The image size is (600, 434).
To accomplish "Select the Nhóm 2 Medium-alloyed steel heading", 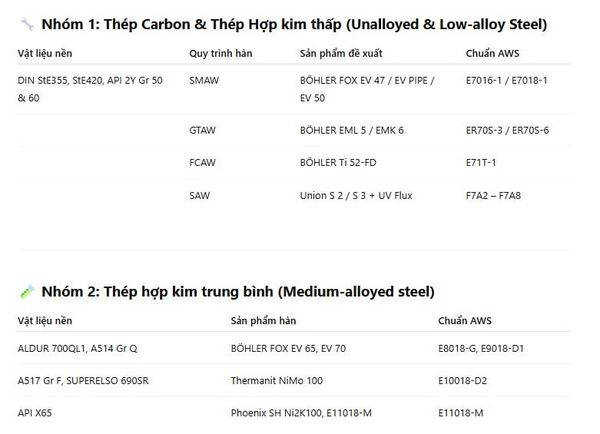I will coord(238,292).
